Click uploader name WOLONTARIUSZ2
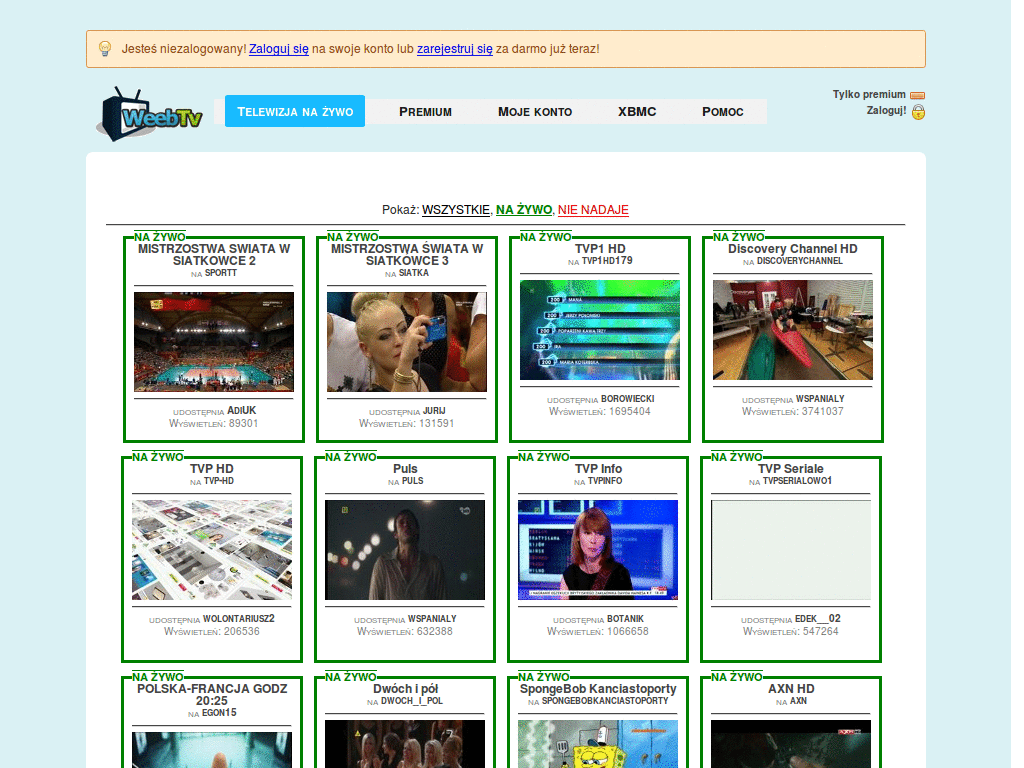Image resolution: width=1024 pixels, height=768 pixels. tap(239, 619)
